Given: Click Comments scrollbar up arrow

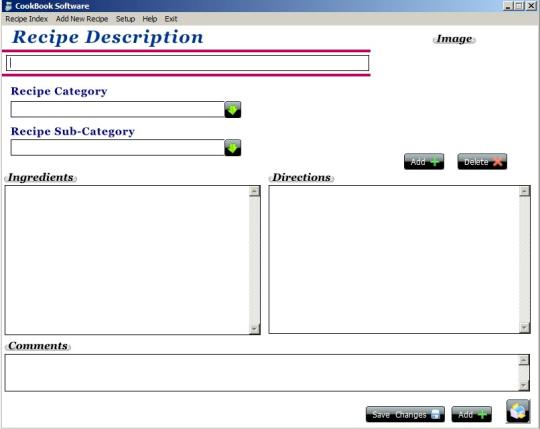Looking at the screenshot, I should coord(524,360).
